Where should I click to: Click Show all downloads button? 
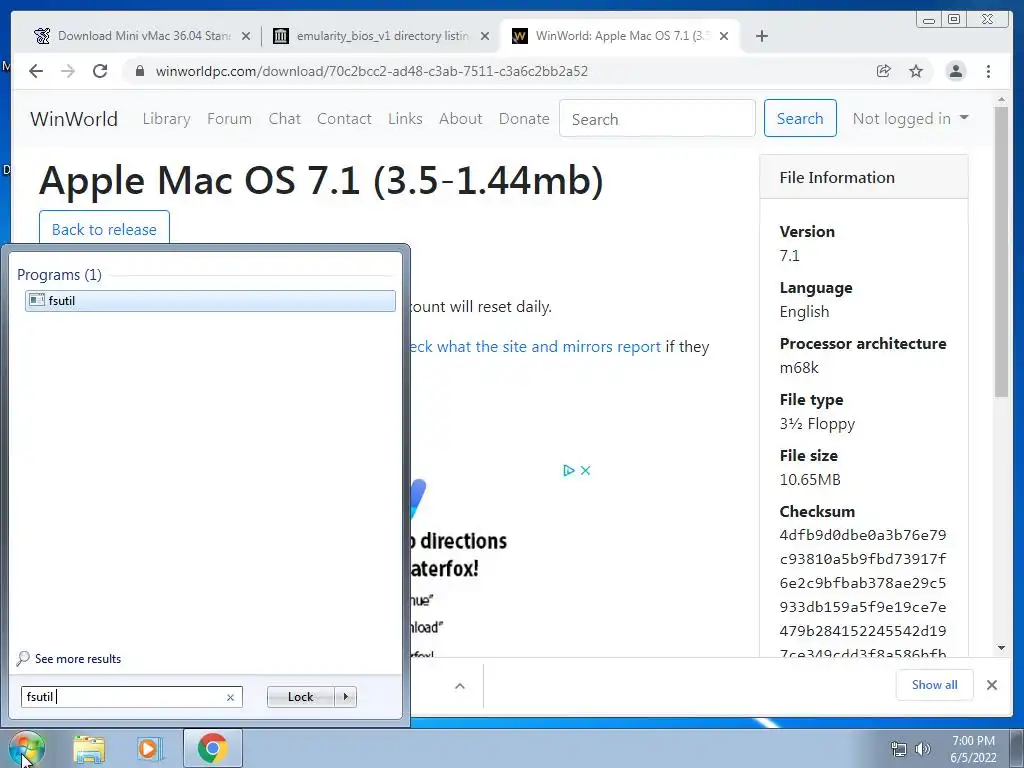tap(935, 685)
